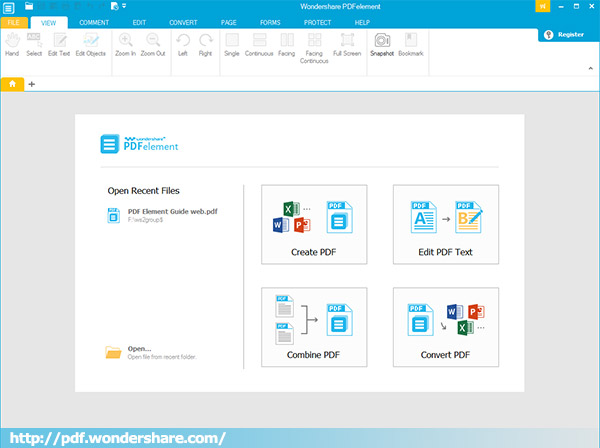The height and width of the screenshot is (448, 600).
Task: Click PDFelement app logo in title bar
Action: pyautogui.click(x=8, y=8)
